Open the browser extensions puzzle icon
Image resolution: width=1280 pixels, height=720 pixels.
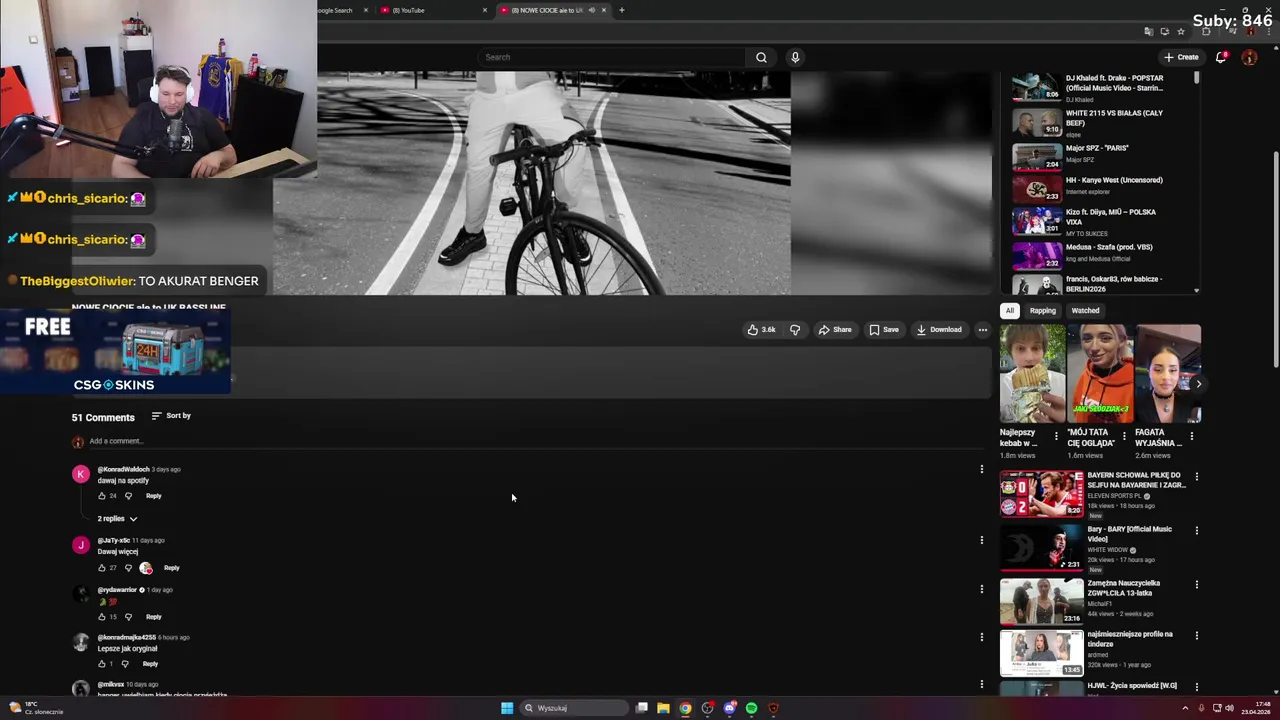click(1205, 31)
